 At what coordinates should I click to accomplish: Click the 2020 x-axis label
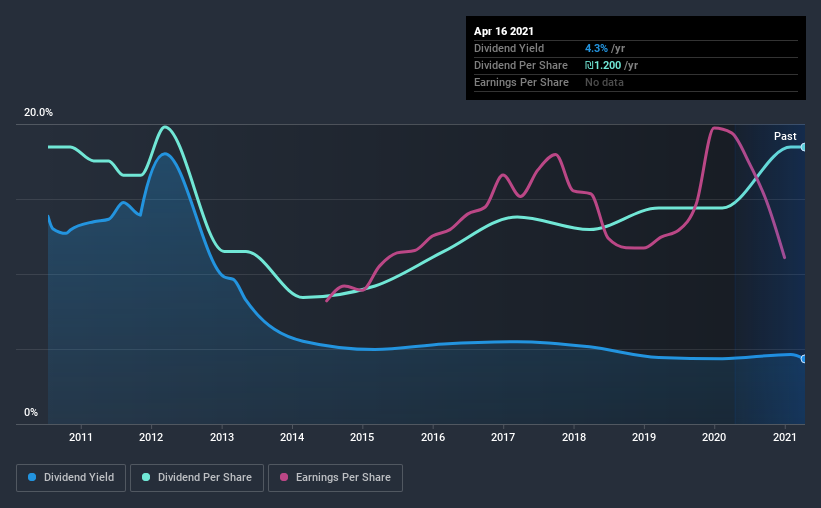click(714, 437)
